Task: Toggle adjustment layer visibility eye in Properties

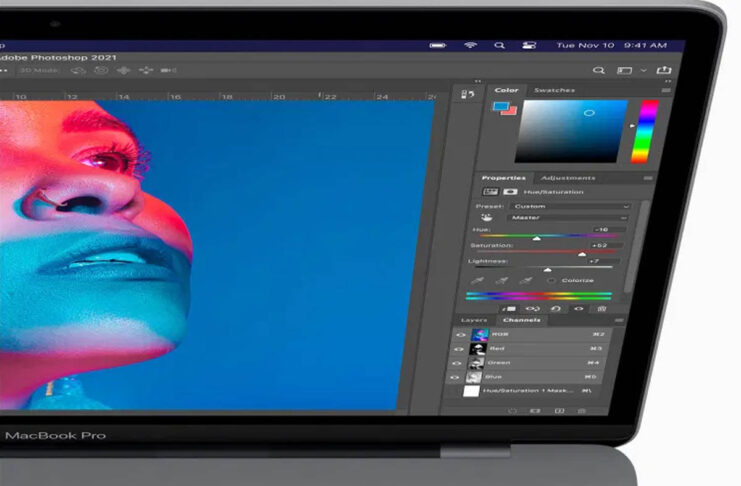Action: [579, 309]
